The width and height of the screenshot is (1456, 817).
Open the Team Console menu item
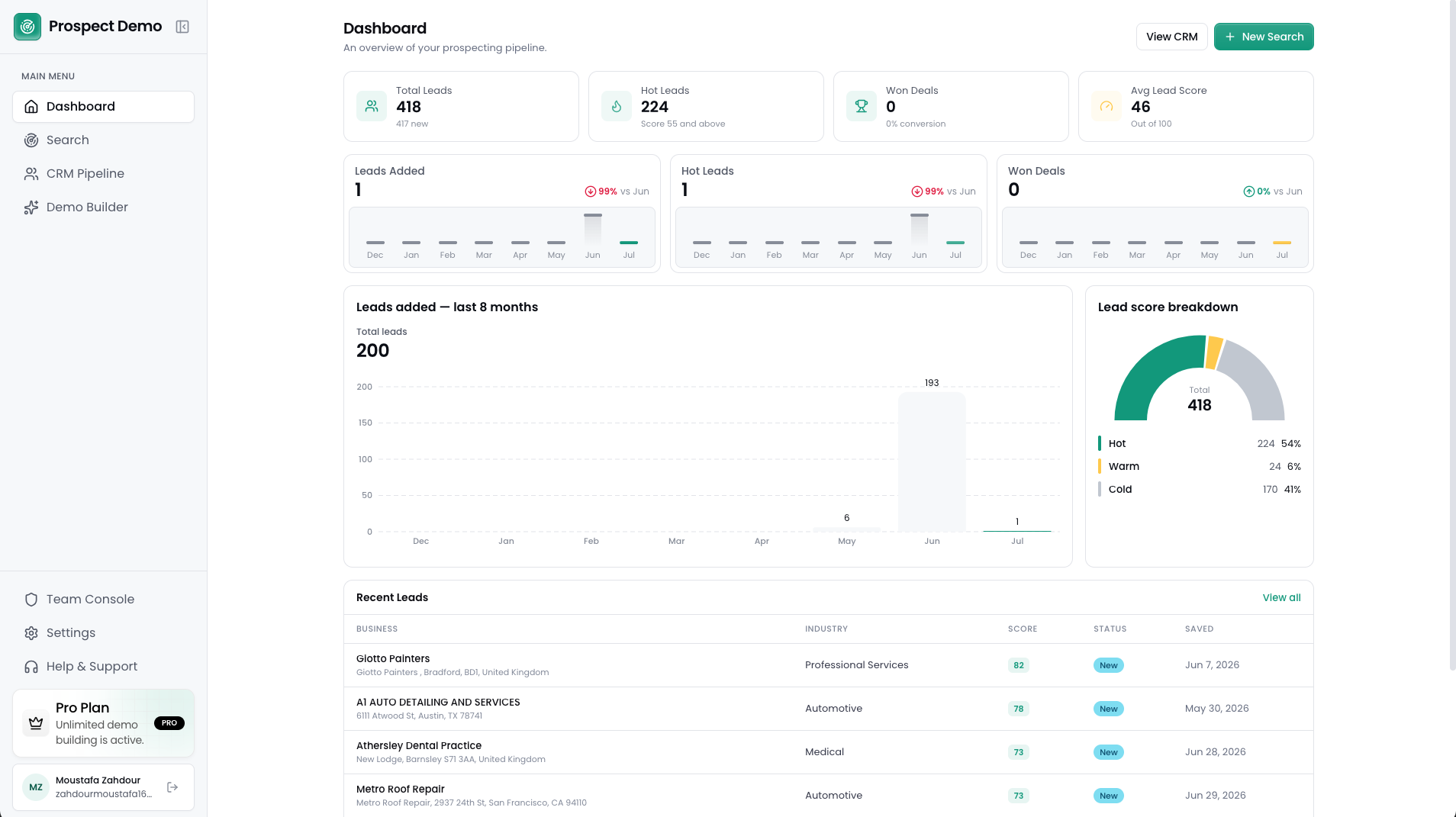(x=103, y=600)
